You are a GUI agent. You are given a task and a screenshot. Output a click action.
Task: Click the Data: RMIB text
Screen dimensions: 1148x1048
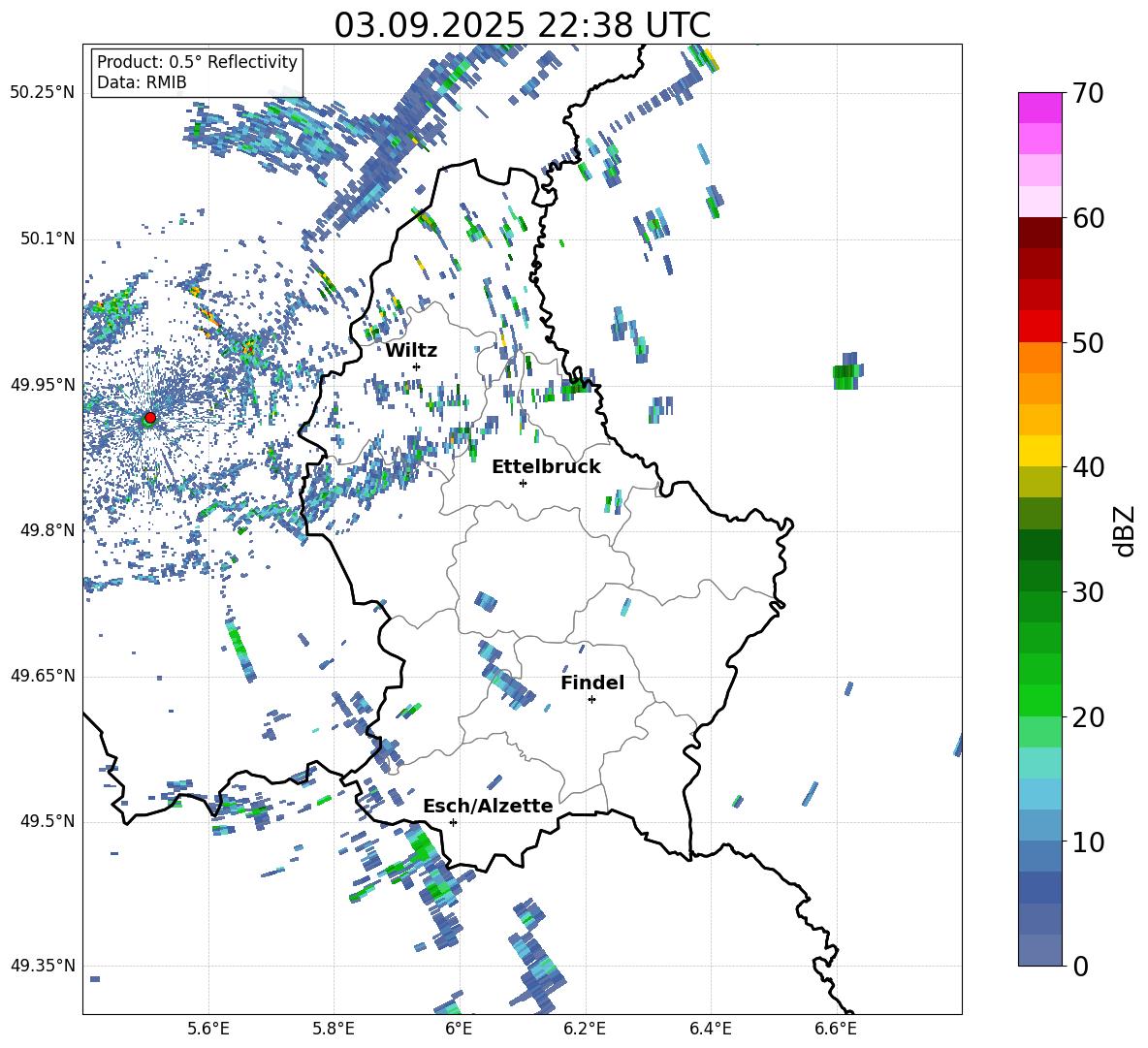click(x=142, y=82)
